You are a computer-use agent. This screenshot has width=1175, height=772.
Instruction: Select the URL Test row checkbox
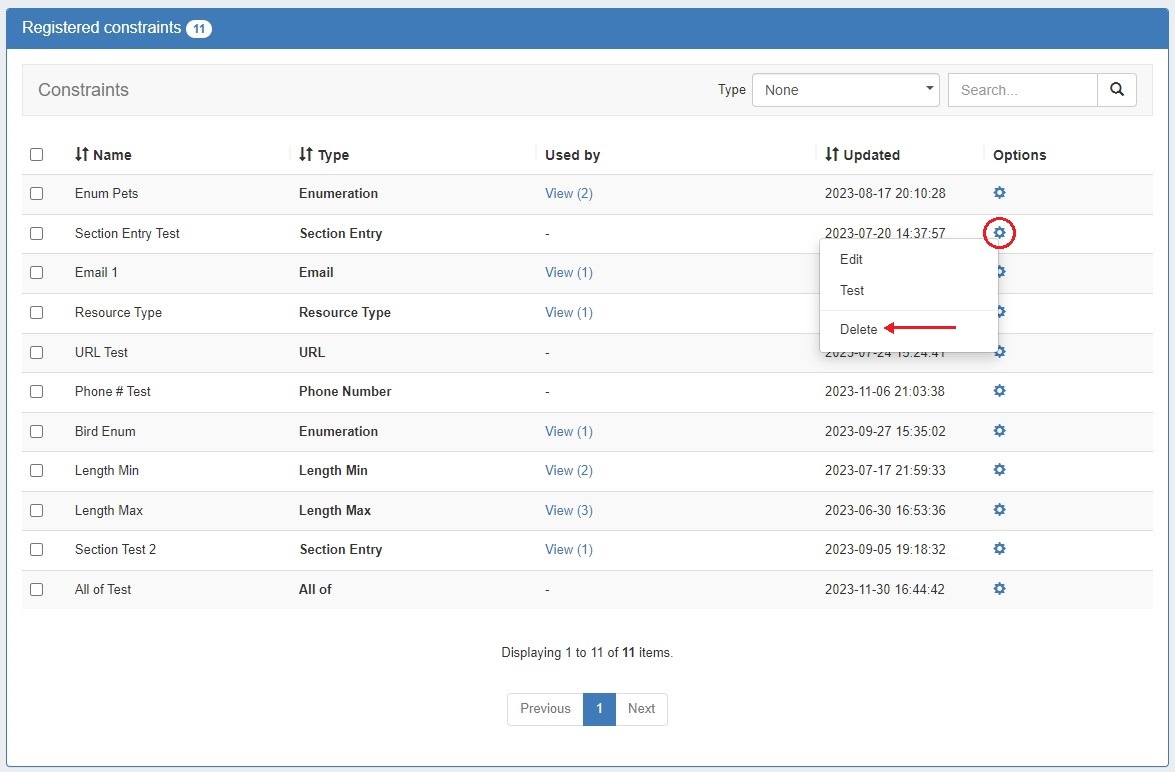click(37, 352)
